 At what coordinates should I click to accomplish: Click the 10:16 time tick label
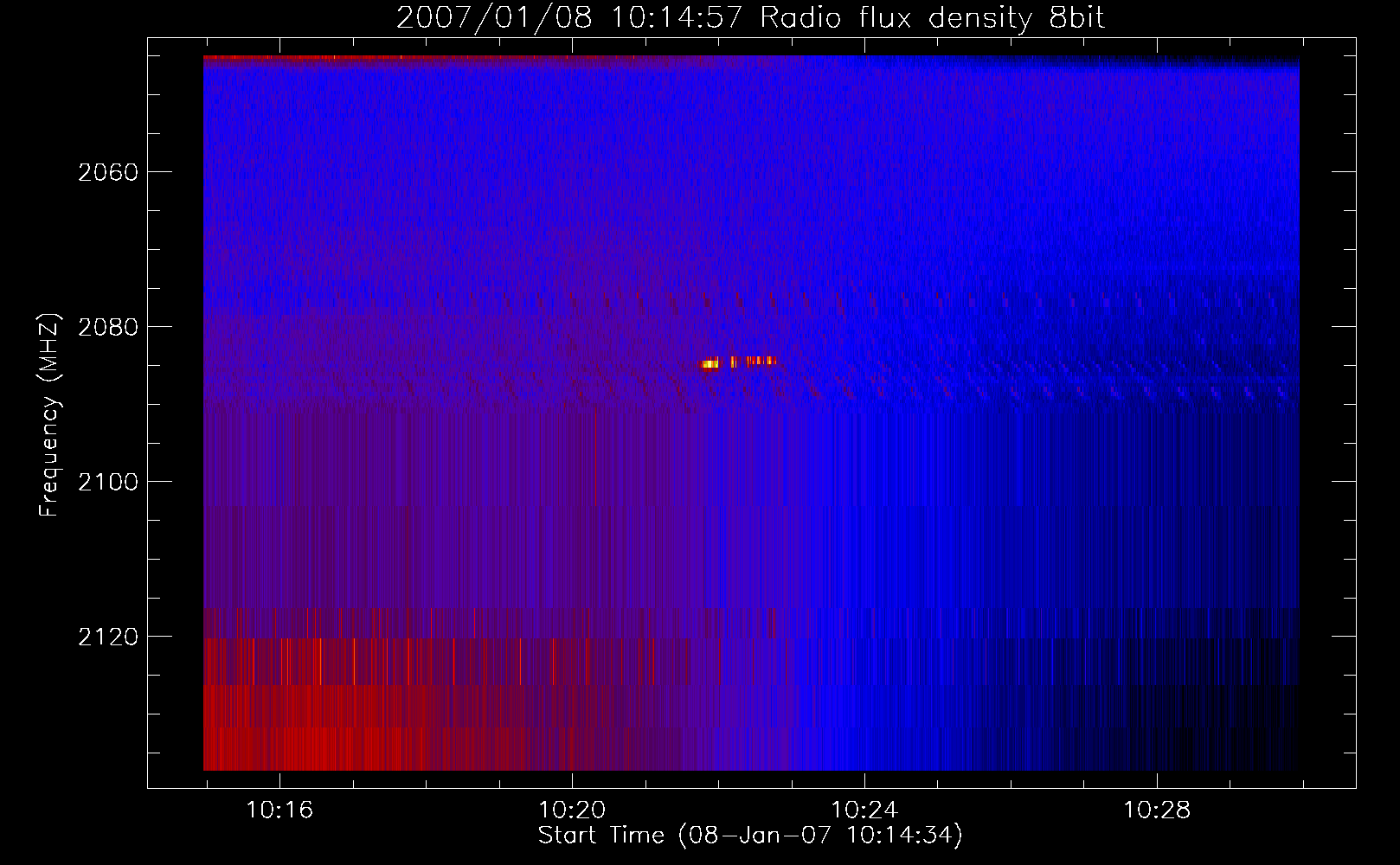[279, 810]
